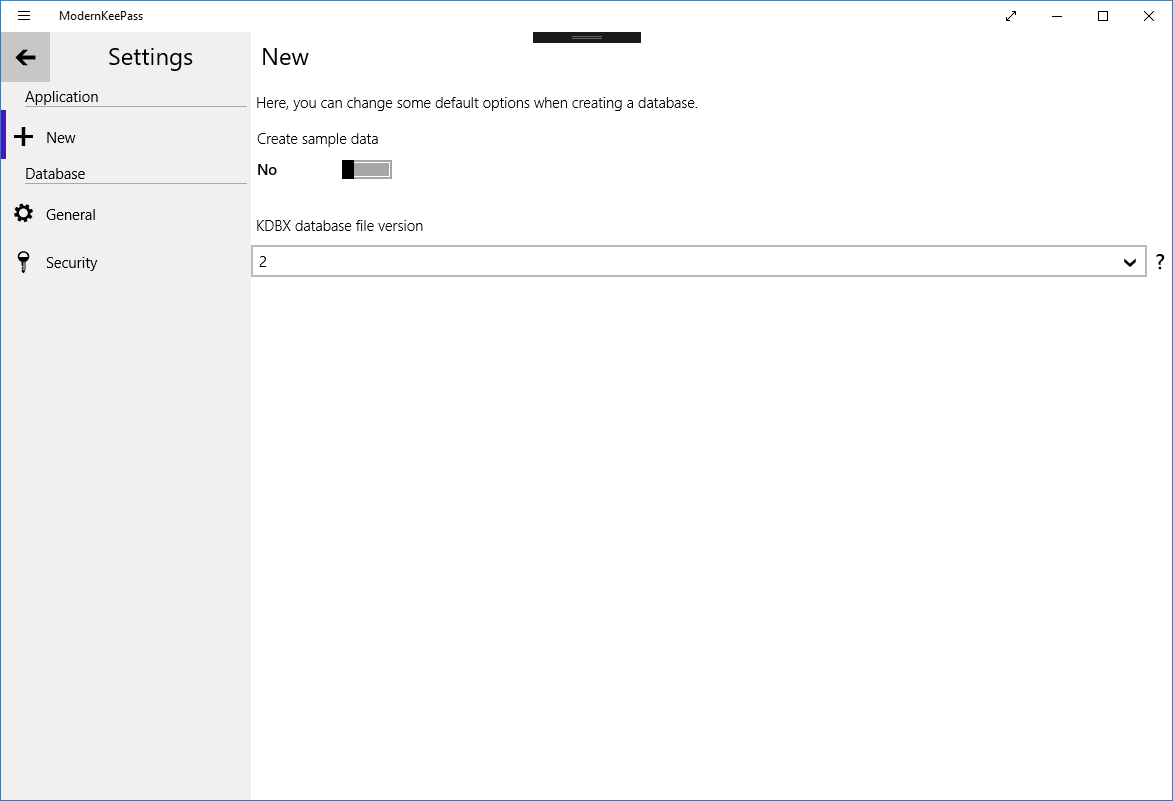Click the back arrow beside Settings
This screenshot has height=801, width=1173.
pos(26,58)
